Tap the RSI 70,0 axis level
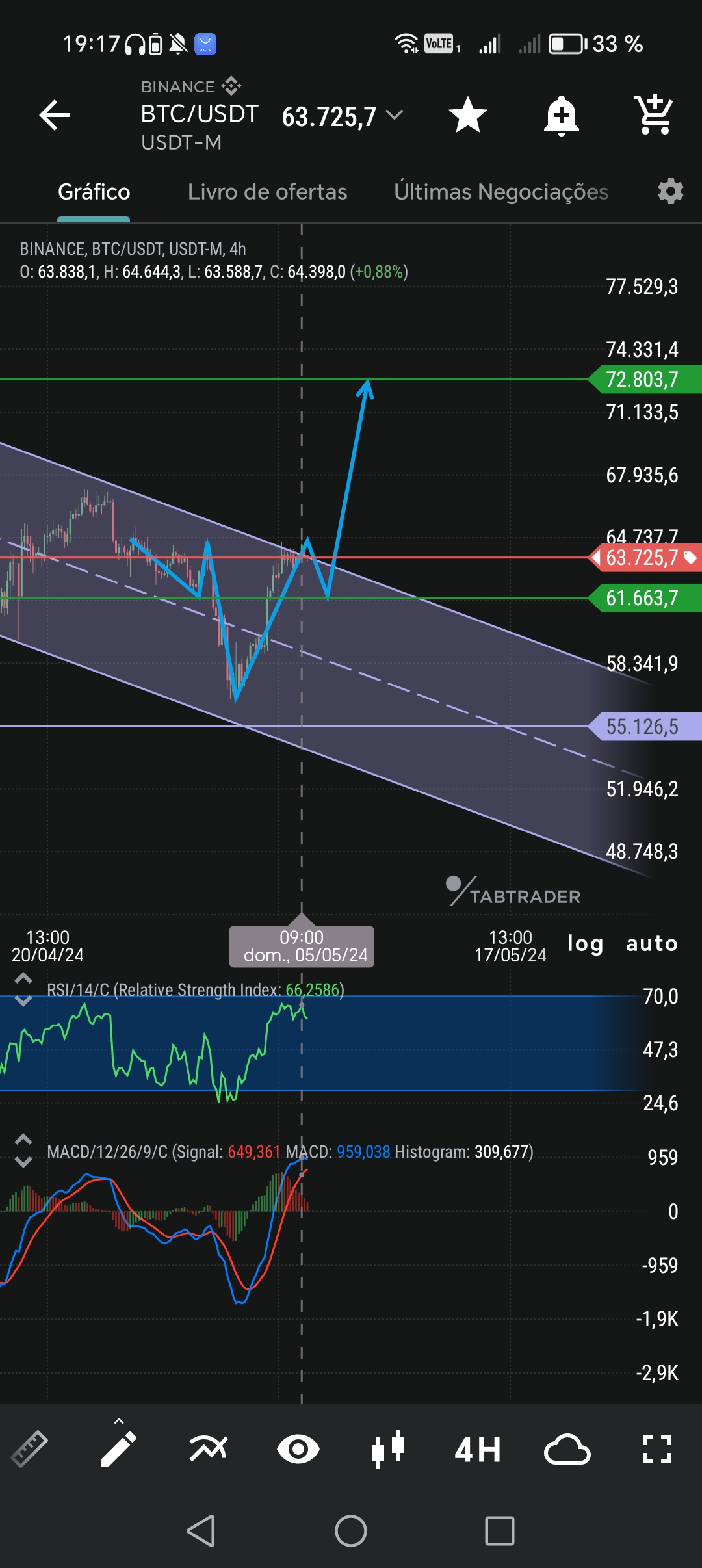 point(660,997)
